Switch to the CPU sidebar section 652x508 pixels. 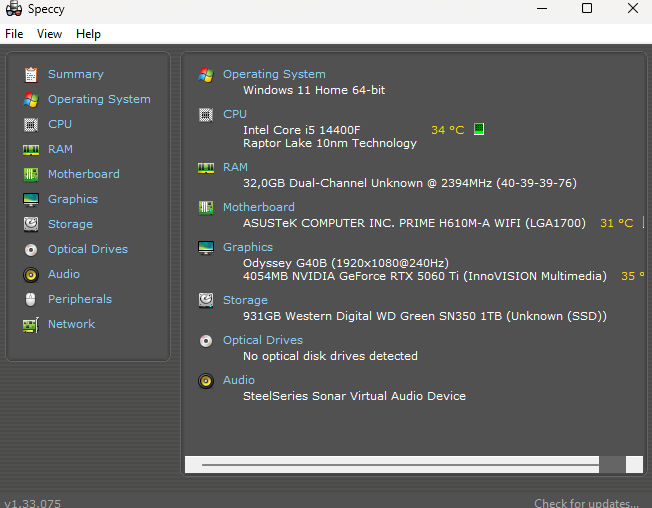[60, 124]
